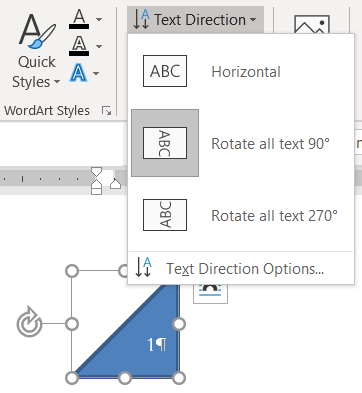Collapse the Text Direction dropdown button
362x393 pixels.
click(195, 20)
